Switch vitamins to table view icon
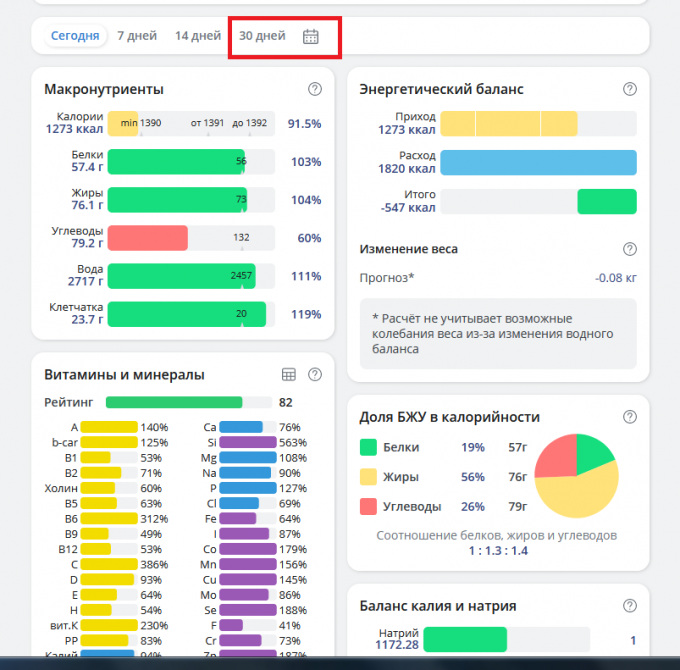680x670 pixels. click(289, 374)
